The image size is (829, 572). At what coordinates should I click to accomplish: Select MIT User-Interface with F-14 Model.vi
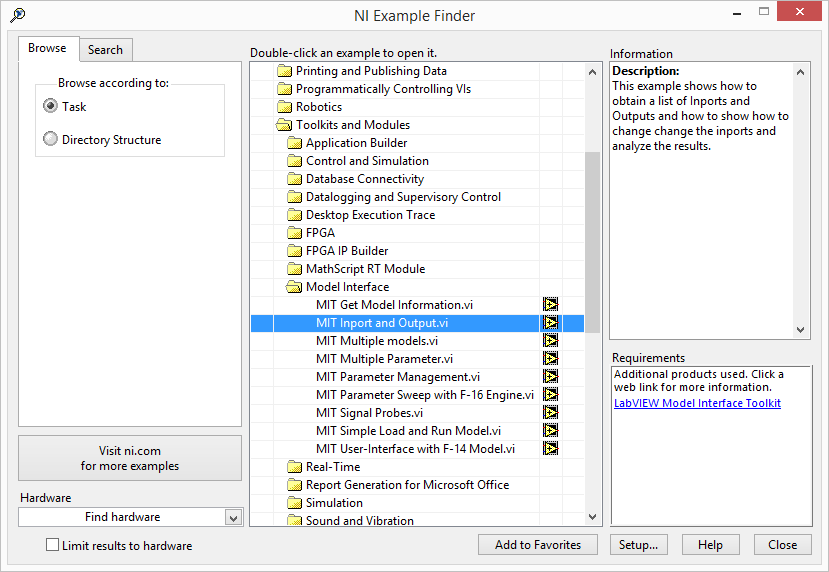tap(415, 449)
